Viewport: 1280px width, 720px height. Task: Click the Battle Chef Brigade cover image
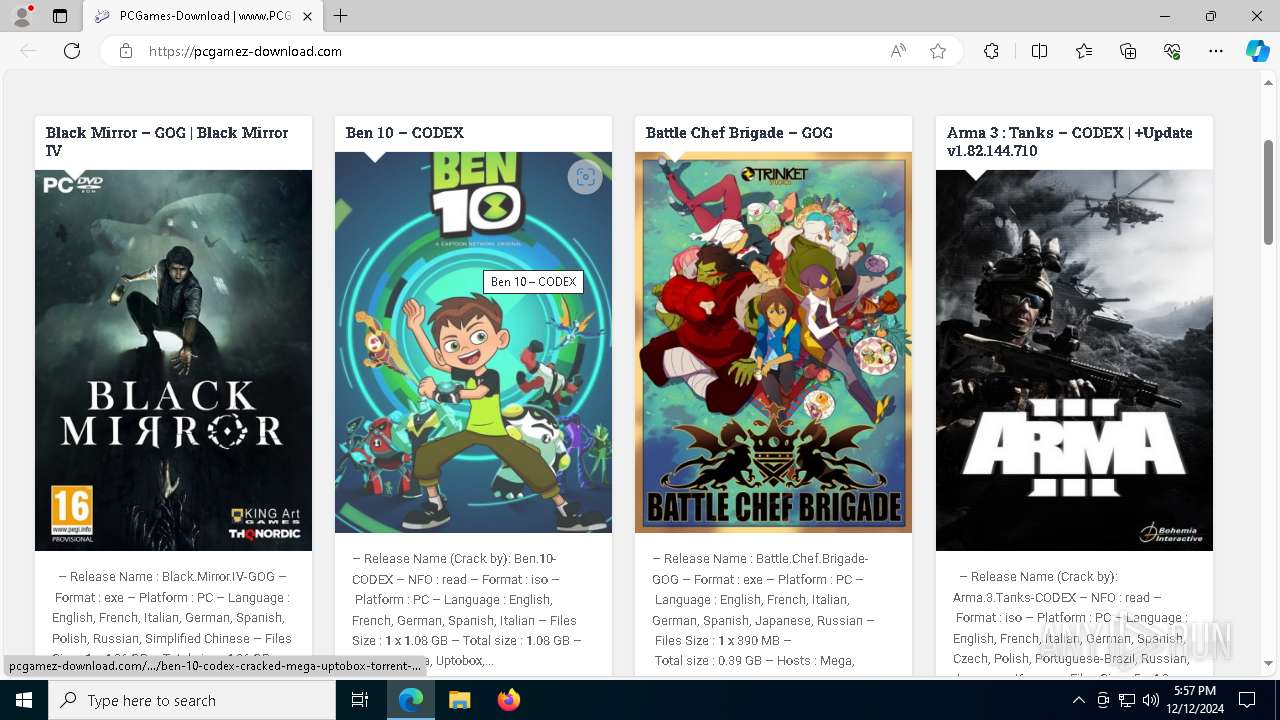pyautogui.click(x=773, y=342)
